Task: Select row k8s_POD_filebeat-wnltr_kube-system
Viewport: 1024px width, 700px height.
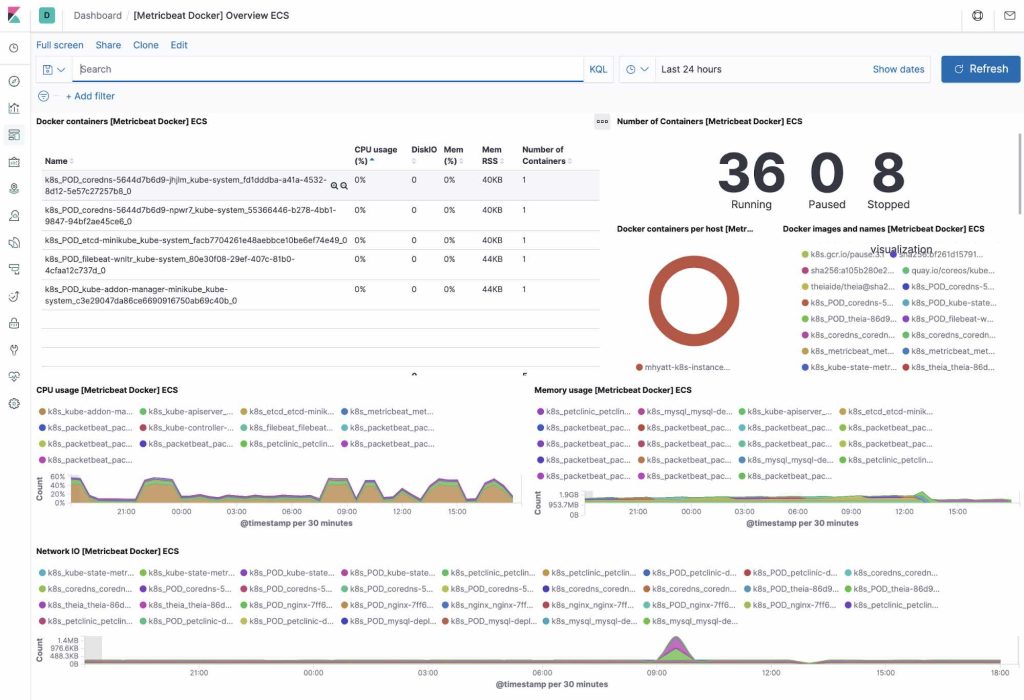Action: click(321, 264)
